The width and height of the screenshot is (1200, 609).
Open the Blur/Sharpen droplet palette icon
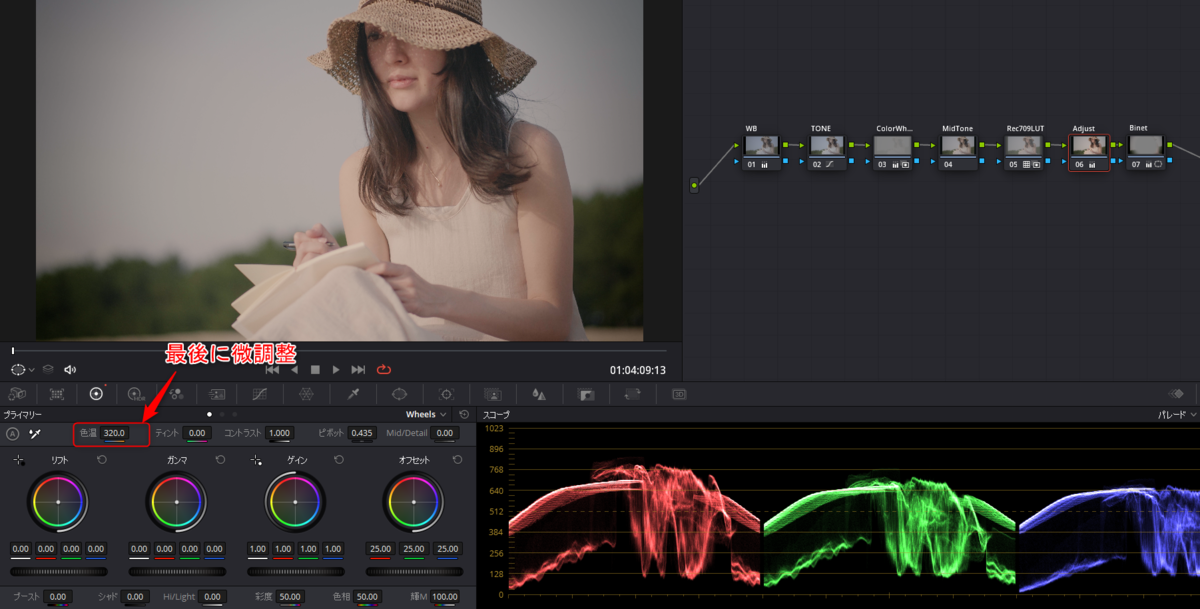pos(538,394)
